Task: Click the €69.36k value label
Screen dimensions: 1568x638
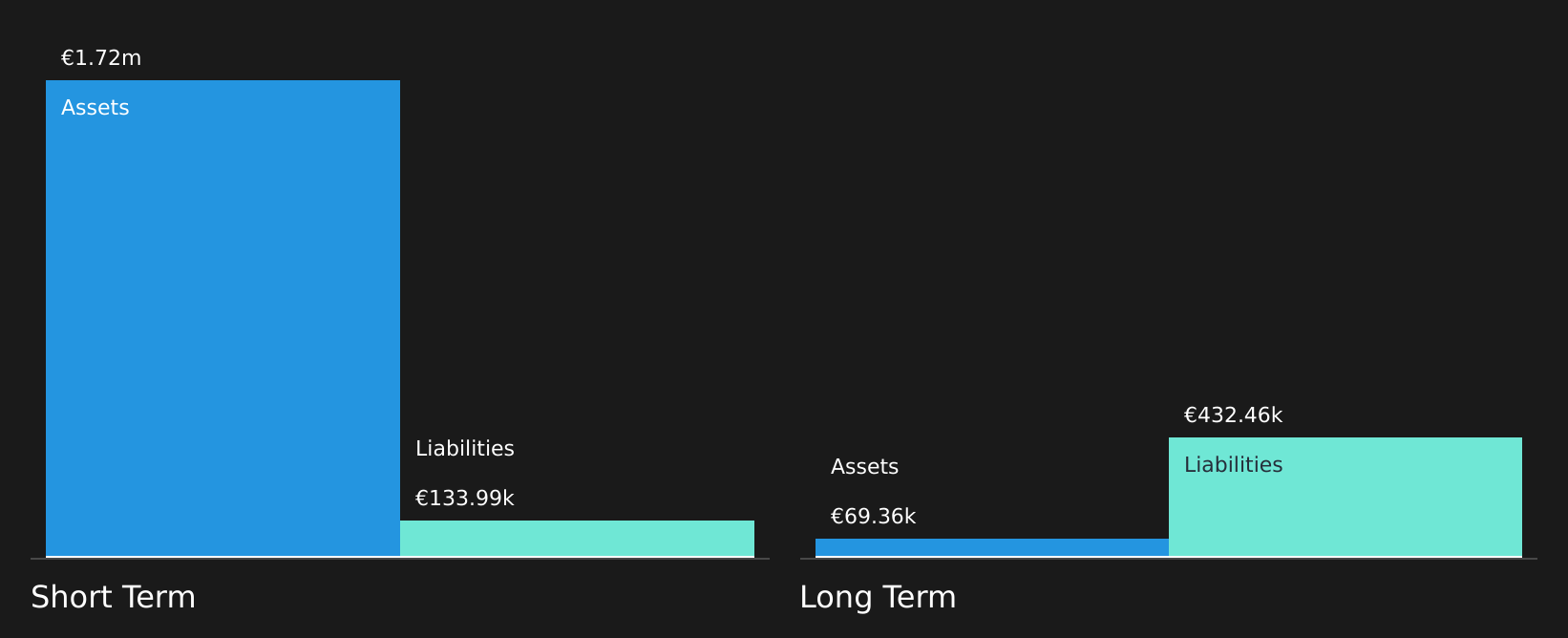Action: click(873, 517)
